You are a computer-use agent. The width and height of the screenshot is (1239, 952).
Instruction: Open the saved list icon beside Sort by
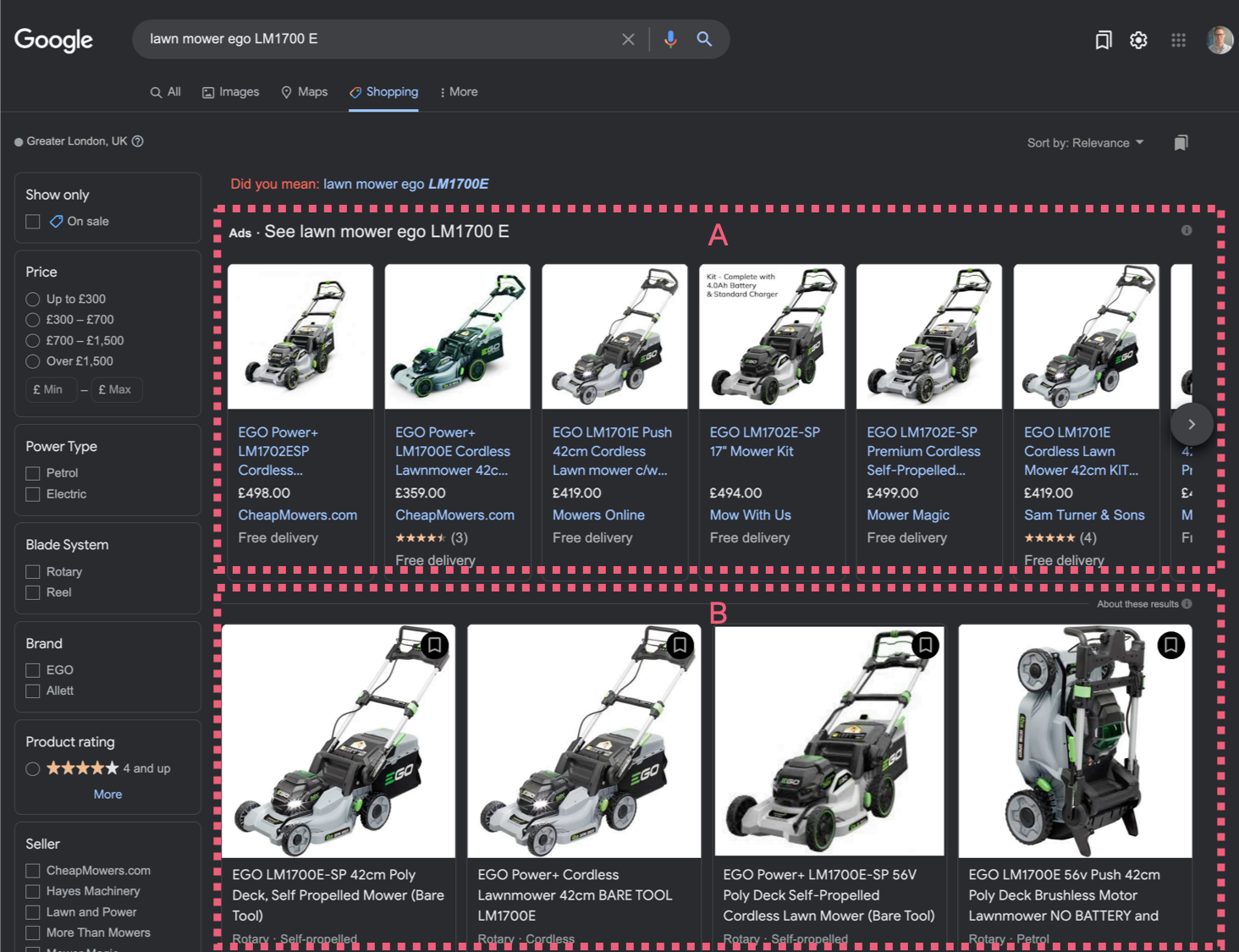[x=1181, y=143]
